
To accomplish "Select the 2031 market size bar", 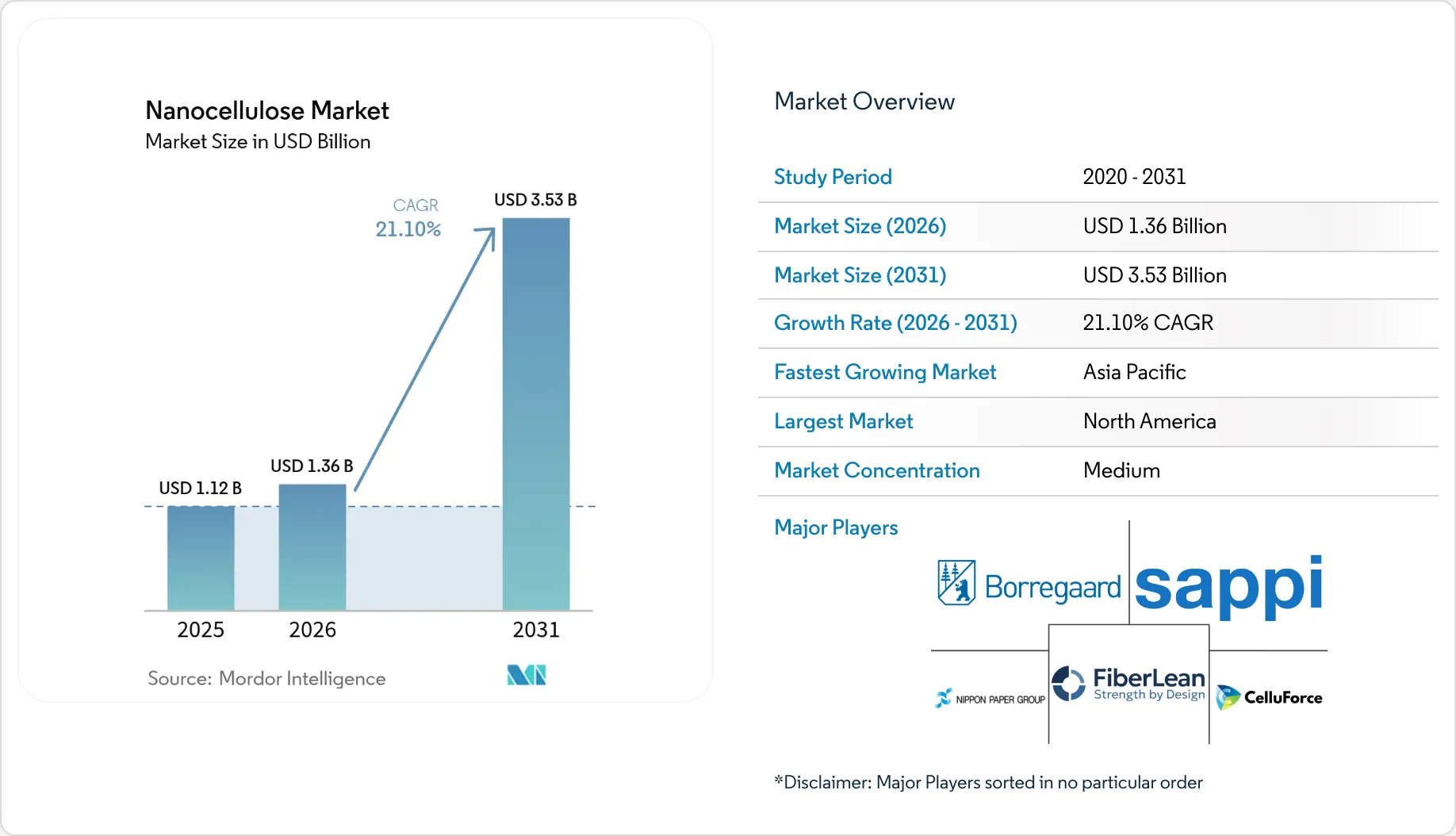I will click(x=536, y=413).
